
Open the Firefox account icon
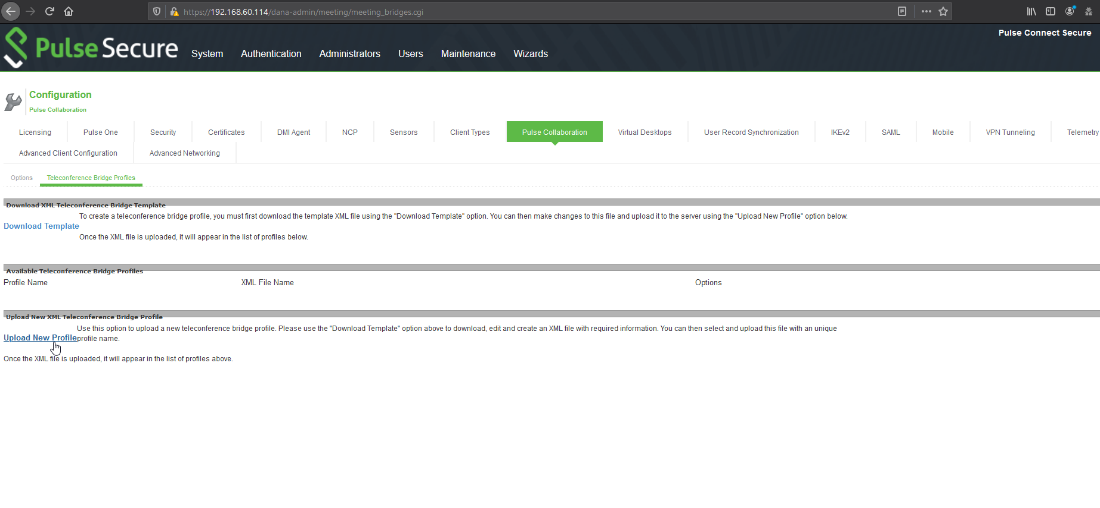pyautogui.click(x=1070, y=11)
